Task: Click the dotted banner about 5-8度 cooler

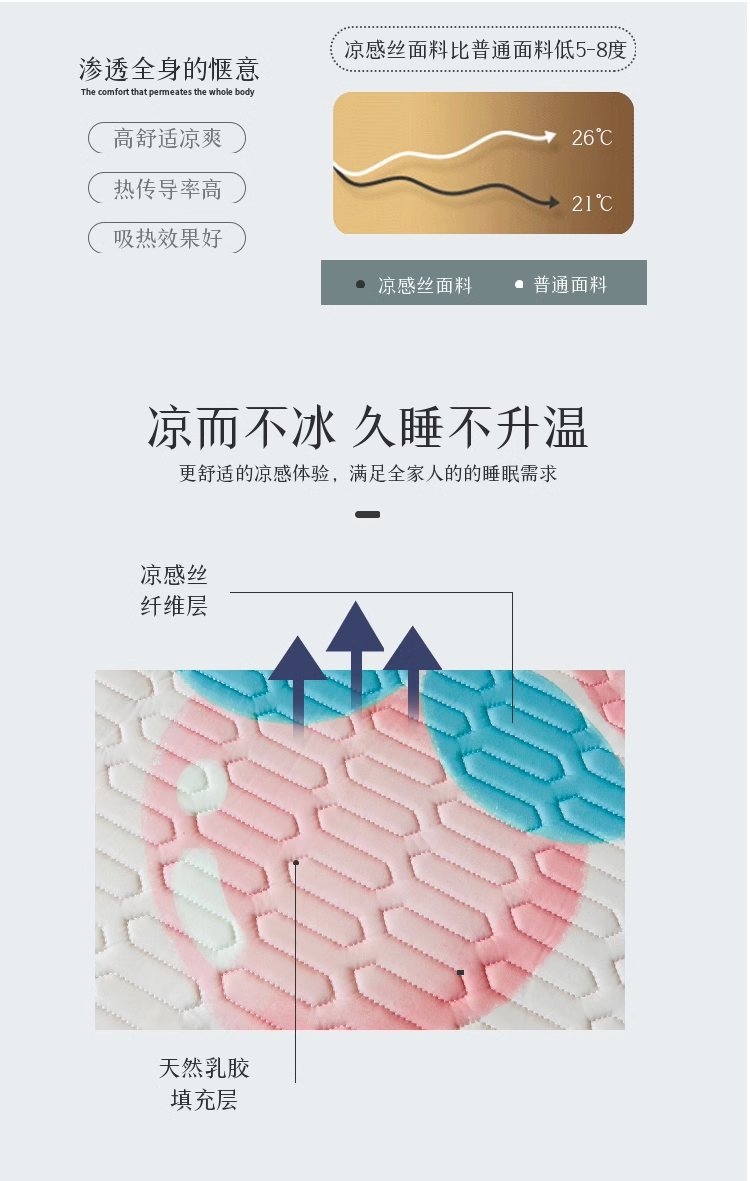Action: (x=483, y=50)
